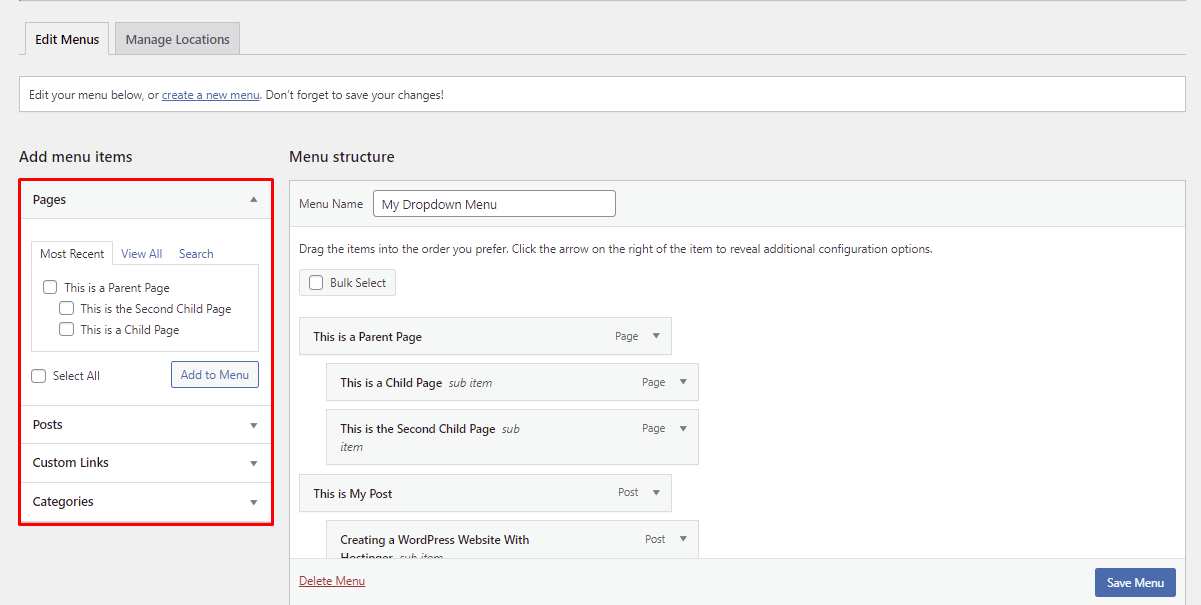This screenshot has height=605, width=1201.
Task: Expand the Categories panel
Action: [254, 501]
